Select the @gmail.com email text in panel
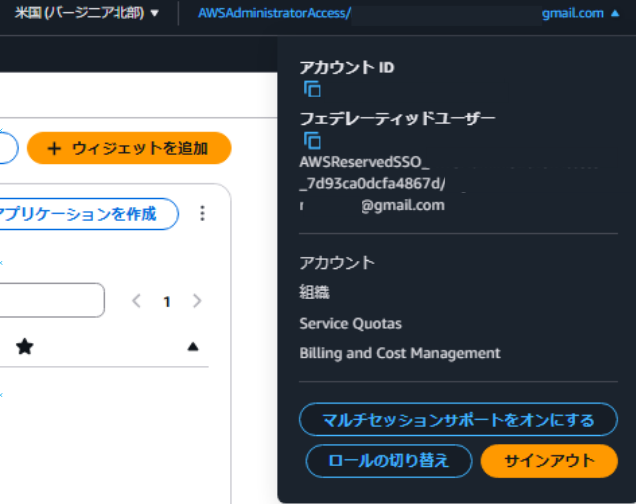Viewport: 636px width, 504px height. (403, 206)
